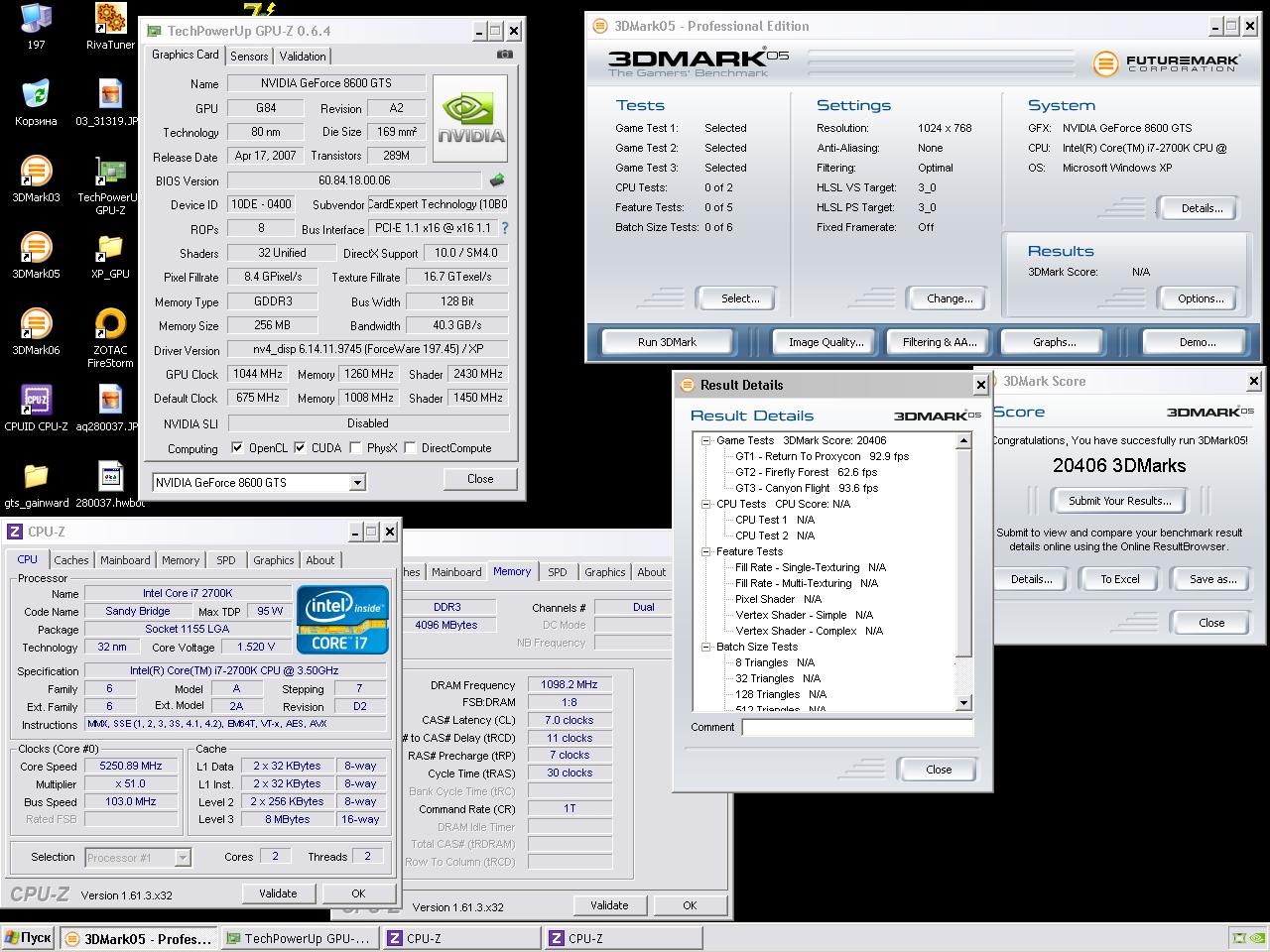Click Run 3DMark button
Screen dimensions: 1270x952
coord(667,342)
